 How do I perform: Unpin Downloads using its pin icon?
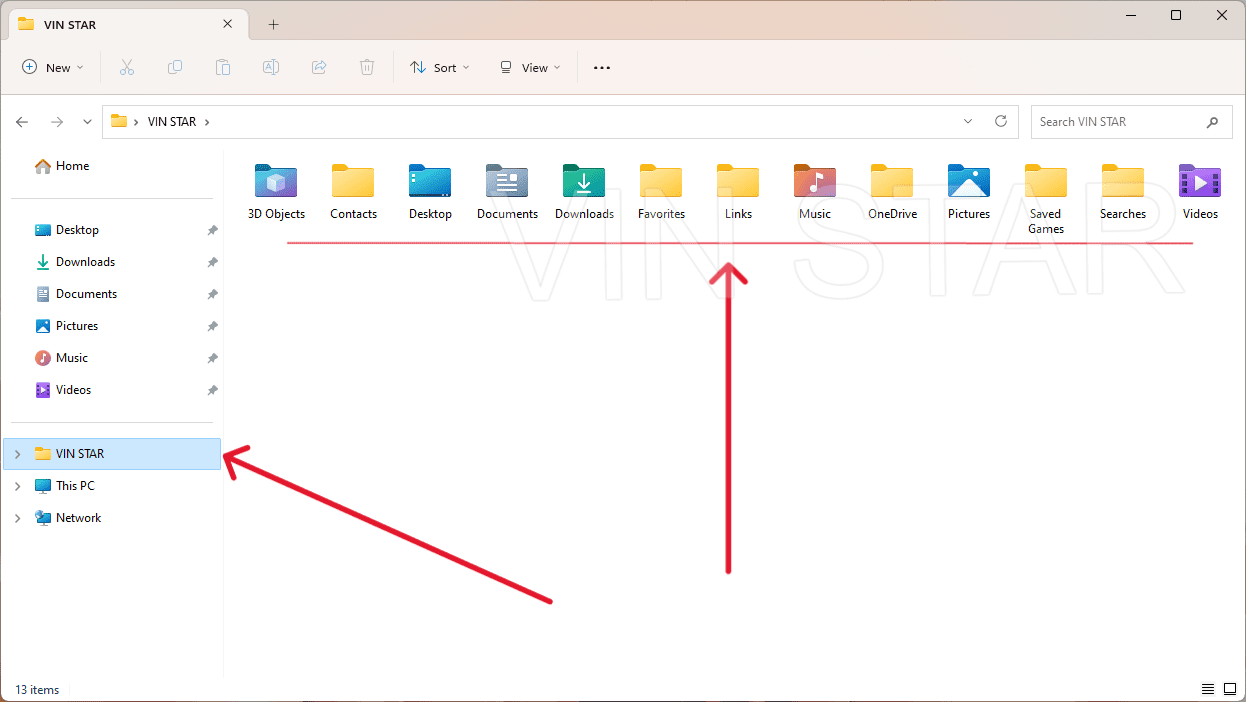point(212,262)
